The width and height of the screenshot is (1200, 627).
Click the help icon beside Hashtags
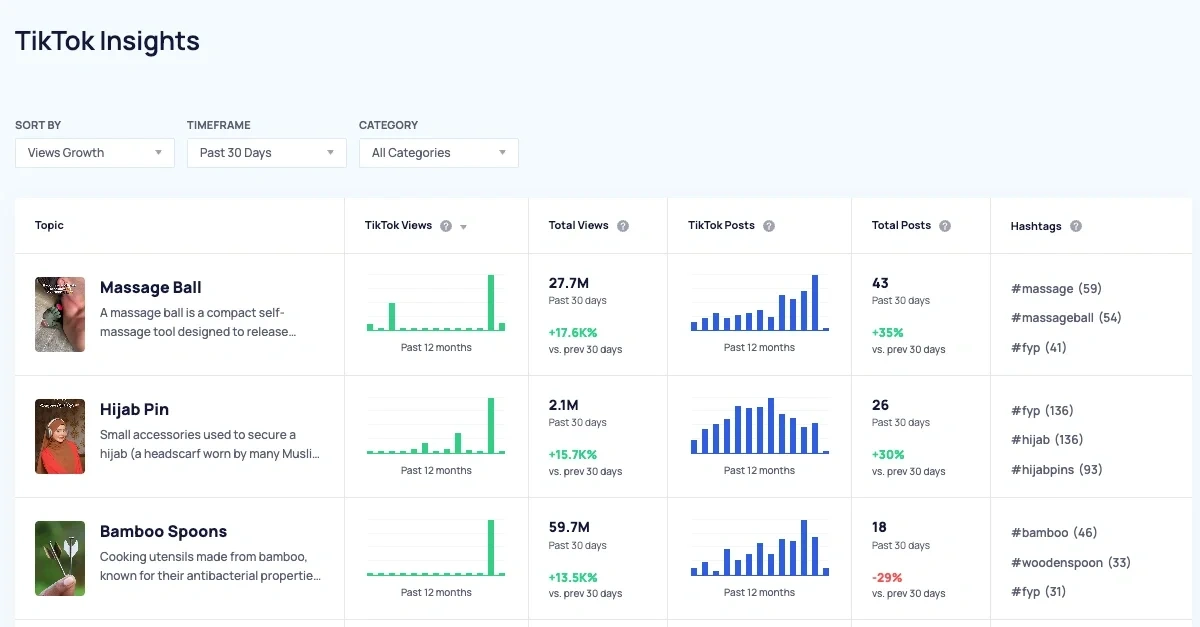pyautogui.click(x=1076, y=226)
